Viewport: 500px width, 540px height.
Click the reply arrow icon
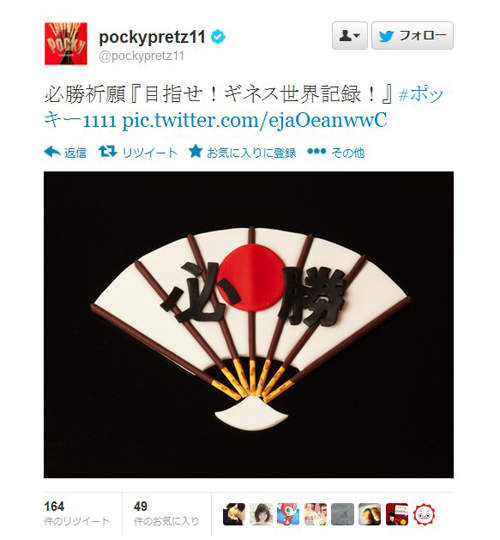(x=52, y=152)
